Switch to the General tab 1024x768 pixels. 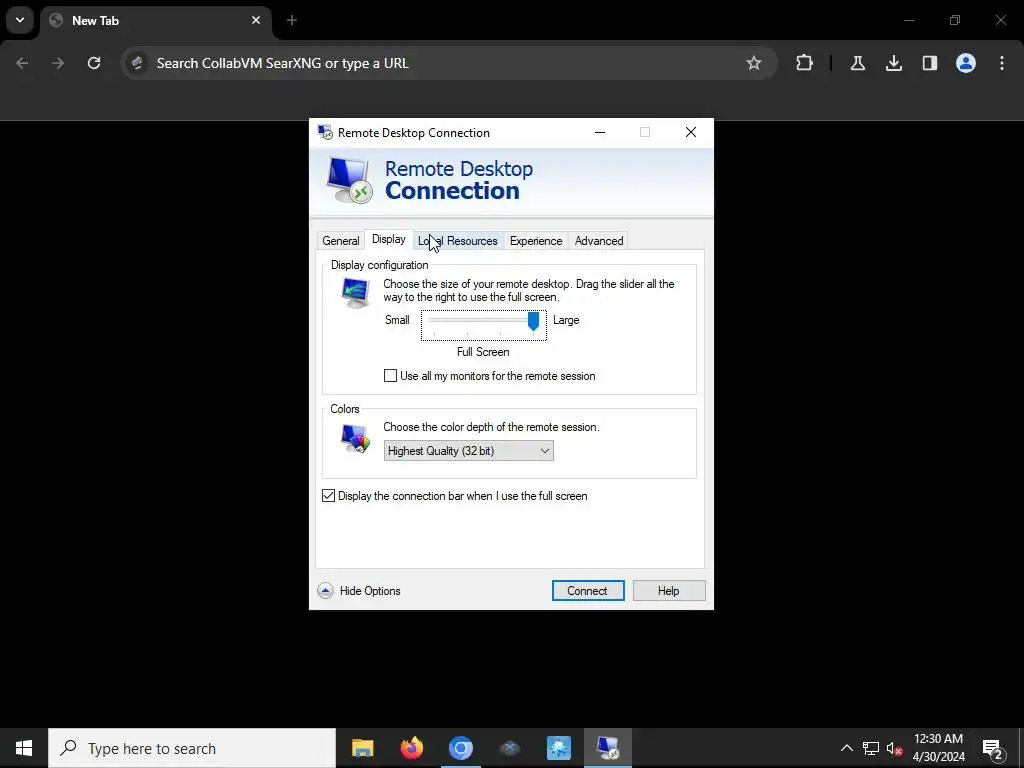341,241
